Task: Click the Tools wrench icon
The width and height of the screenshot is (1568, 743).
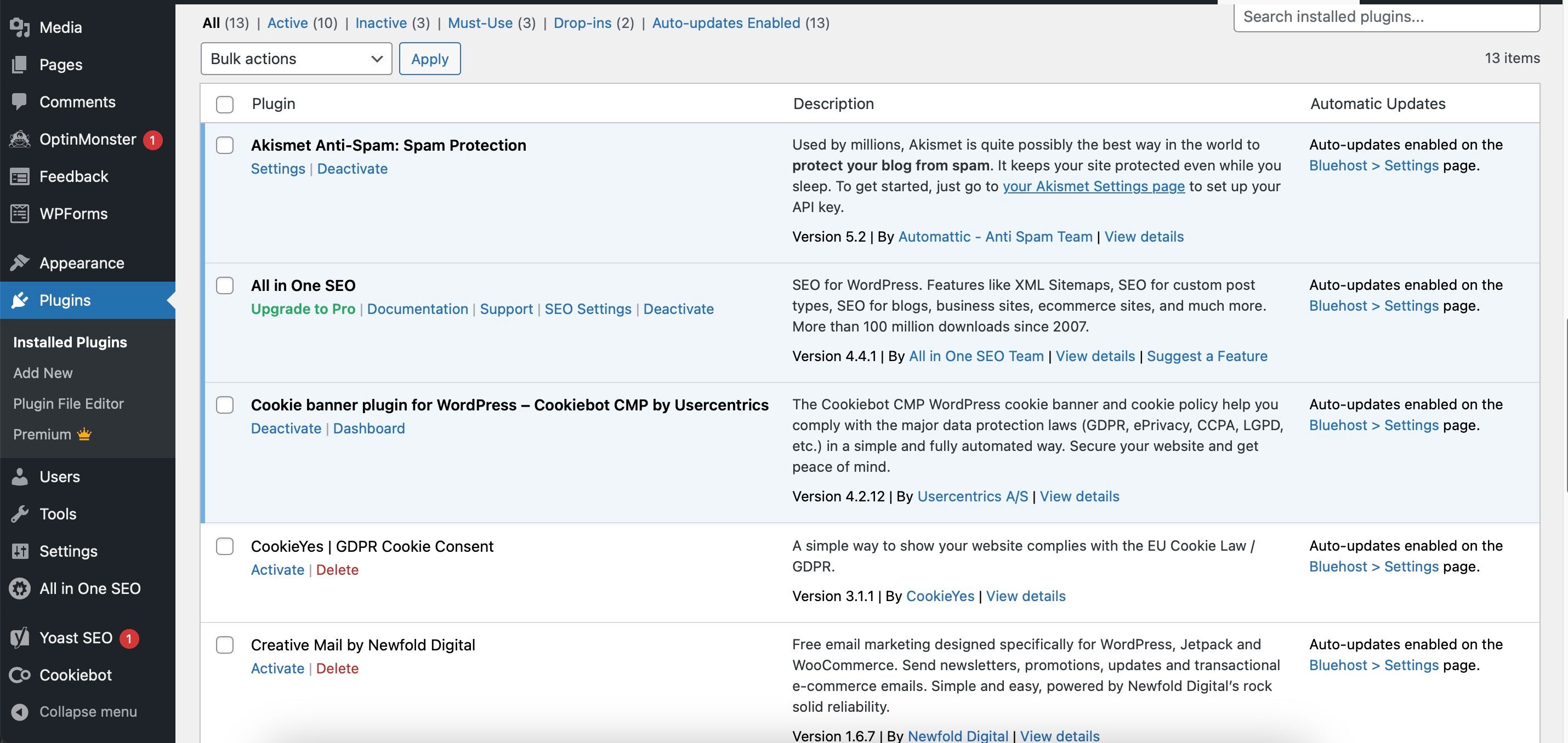Action: pos(20,514)
